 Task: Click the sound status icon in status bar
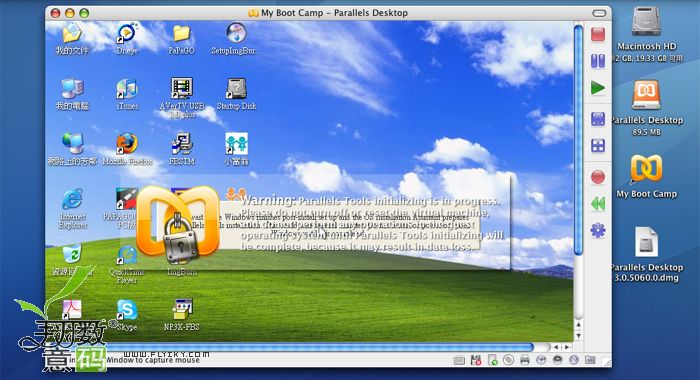point(557,360)
